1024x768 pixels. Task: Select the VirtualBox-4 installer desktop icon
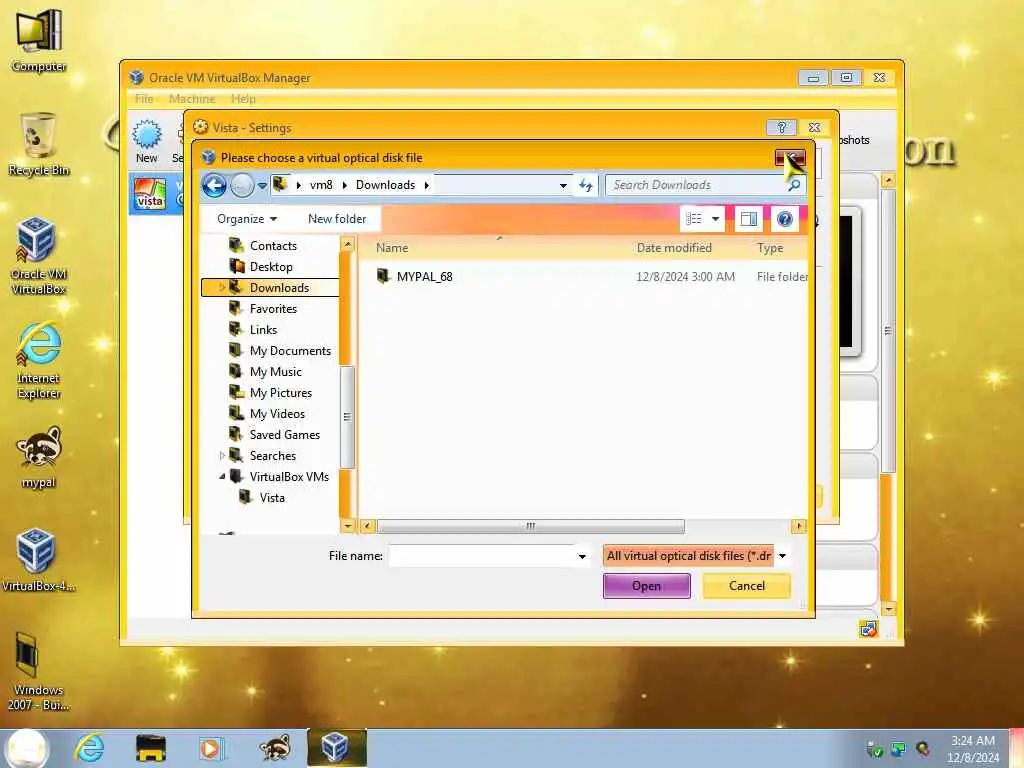(x=39, y=560)
